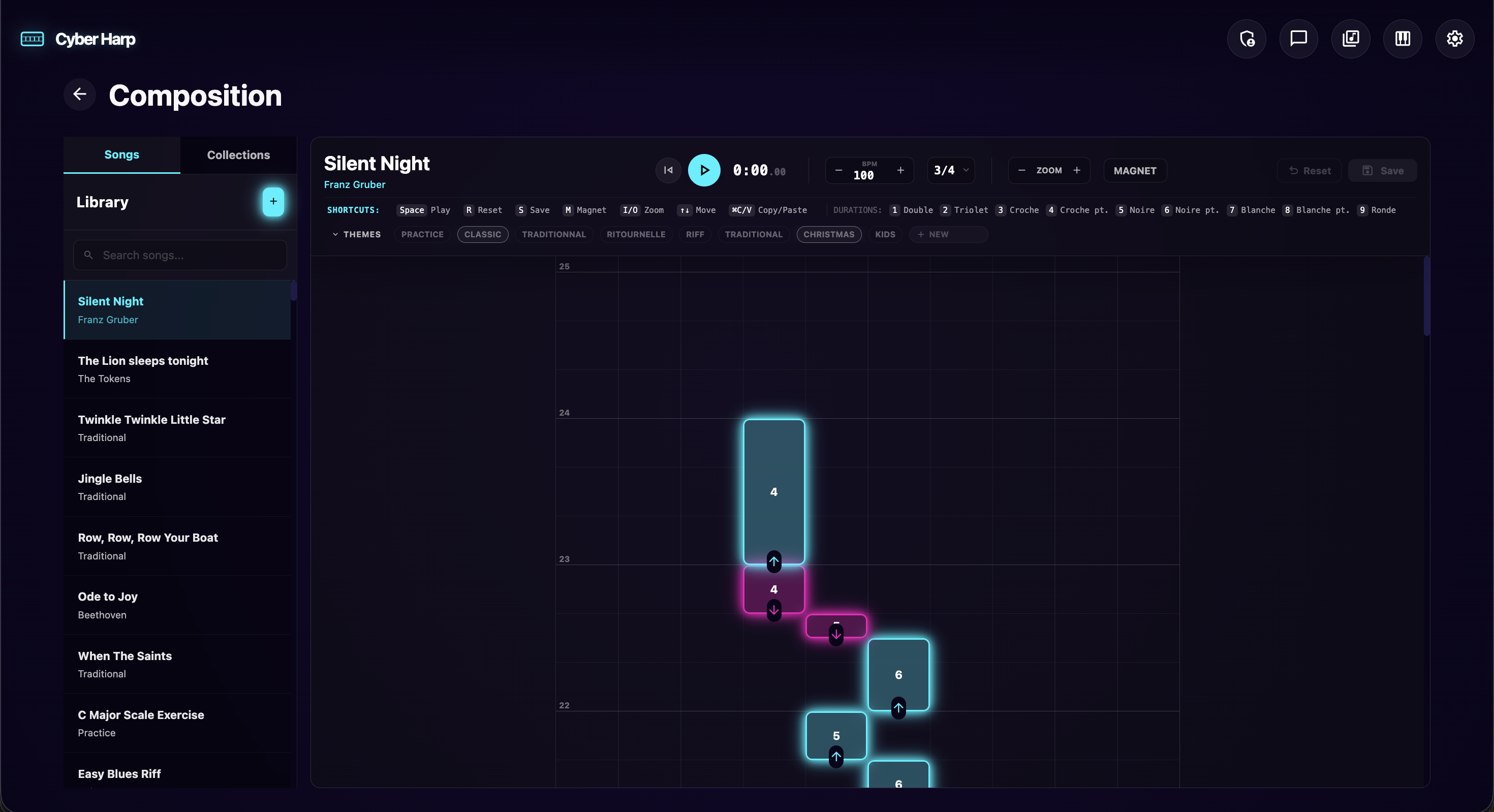
Task: Go back with the arrow icon
Action: pyautogui.click(x=79, y=95)
